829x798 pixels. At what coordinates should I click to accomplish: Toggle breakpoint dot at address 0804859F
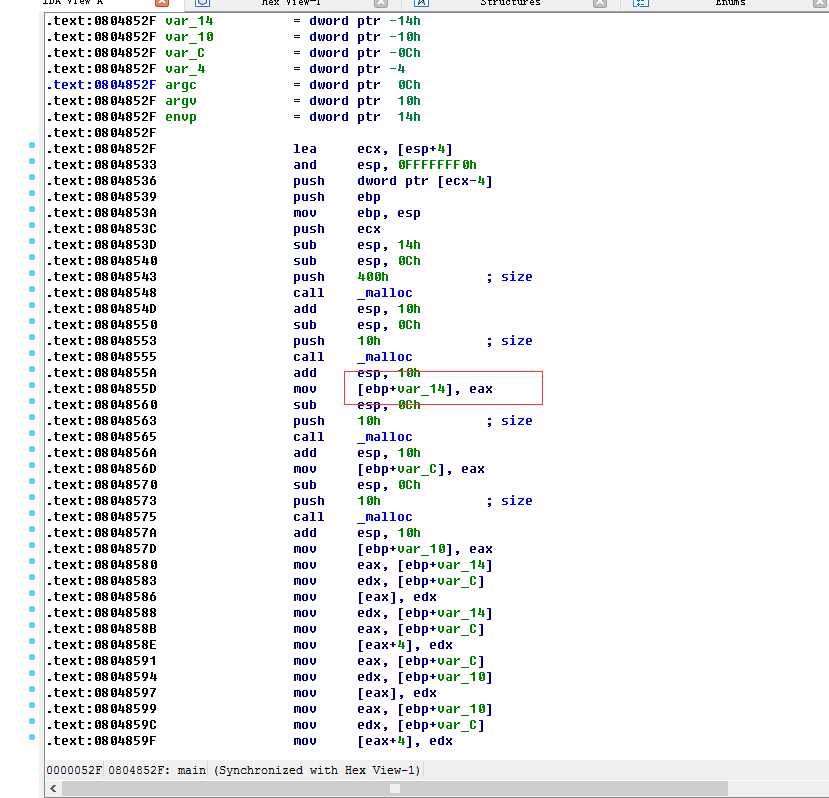pyautogui.click(x=32, y=737)
